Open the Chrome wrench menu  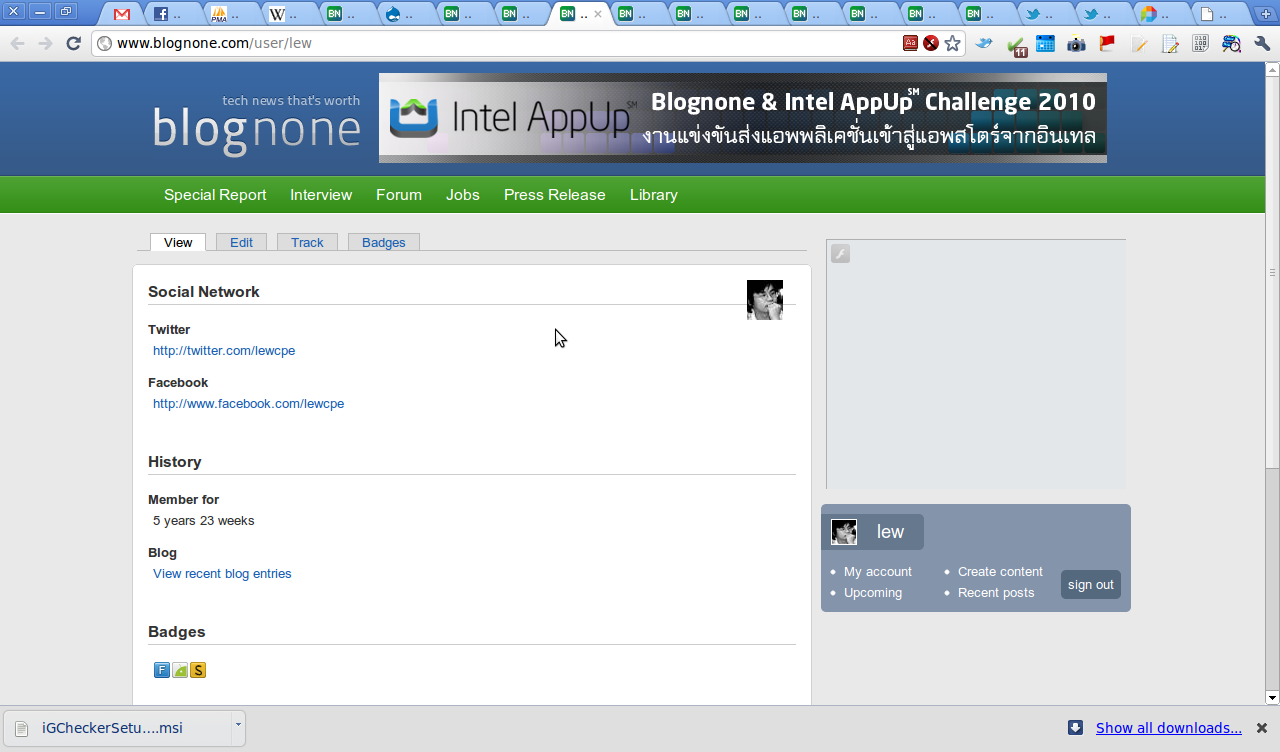coord(1262,43)
